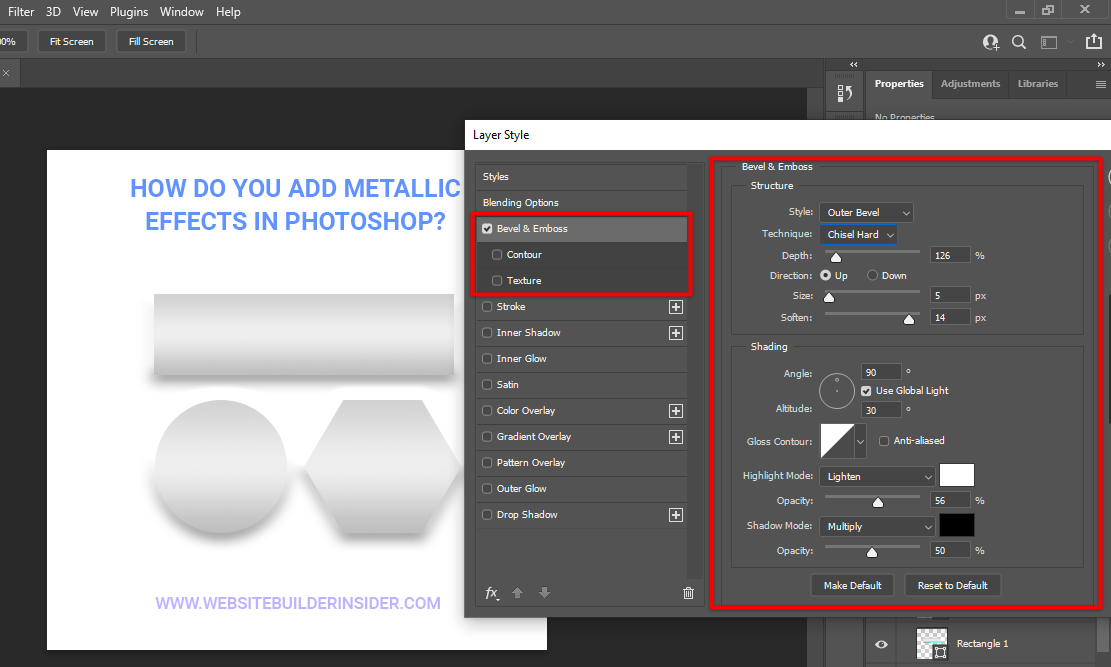The width and height of the screenshot is (1111, 667).
Task: Open the Filter menu
Action: [21, 11]
